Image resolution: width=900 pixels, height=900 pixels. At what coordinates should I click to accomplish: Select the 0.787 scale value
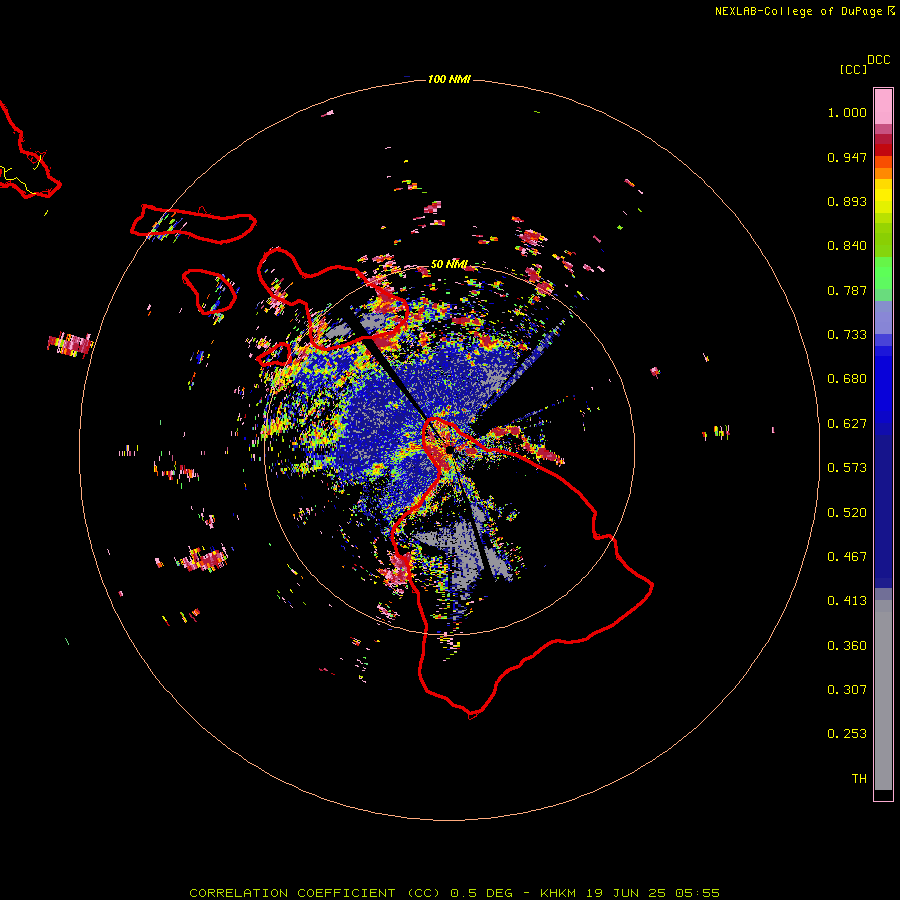tap(847, 290)
